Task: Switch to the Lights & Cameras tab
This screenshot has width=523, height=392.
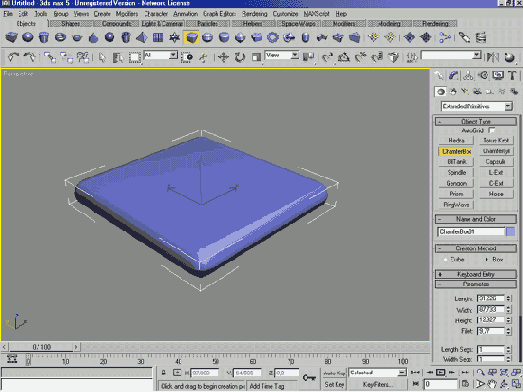Action: pyautogui.click(x=162, y=24)
